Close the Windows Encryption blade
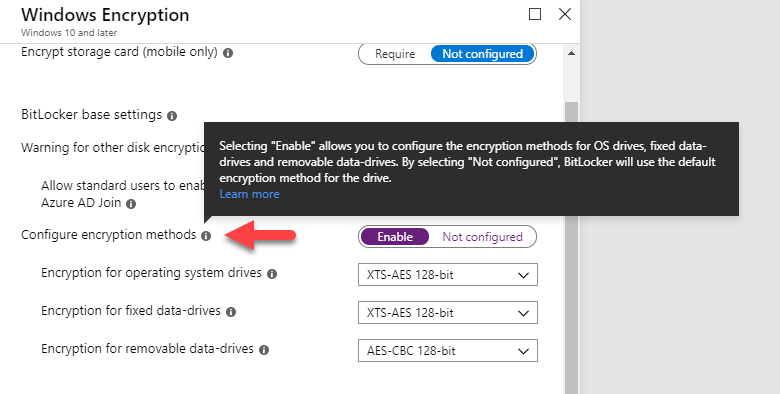This screenshot has width=780, height=394. click(x=565, y=14)
